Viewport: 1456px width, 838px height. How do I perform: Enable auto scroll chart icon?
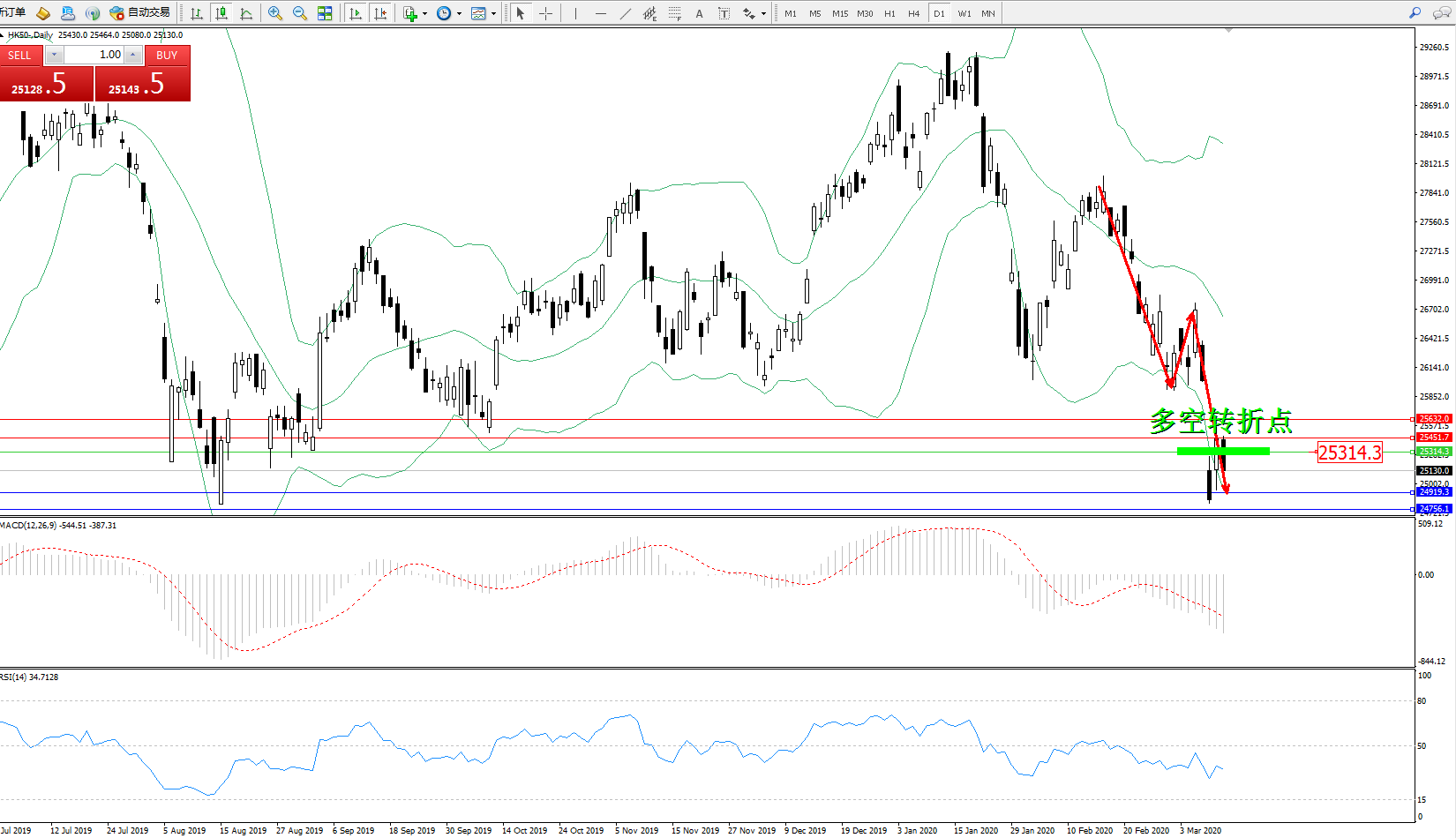click(x=356, y=13)
